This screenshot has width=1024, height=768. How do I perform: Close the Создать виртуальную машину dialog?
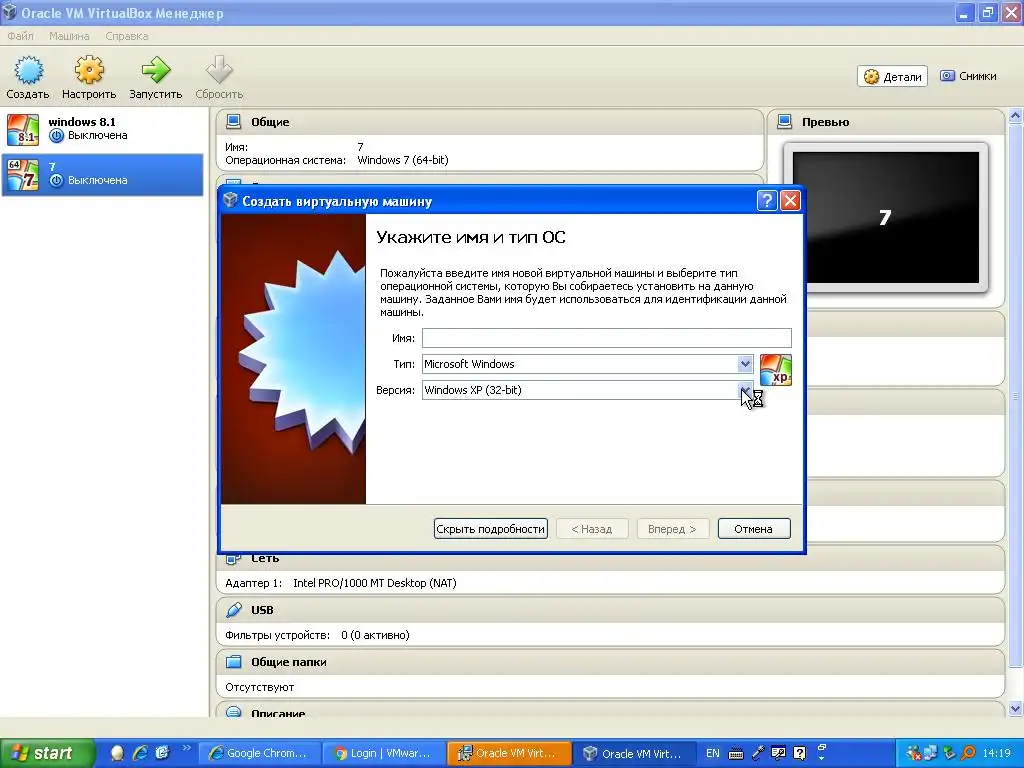tap(790, 200)
